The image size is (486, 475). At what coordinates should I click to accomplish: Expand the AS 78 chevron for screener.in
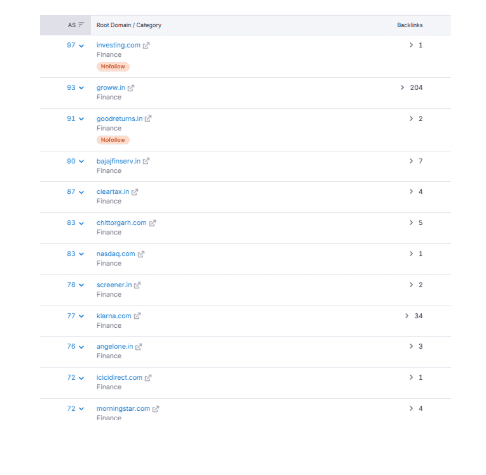click(81, 285)
